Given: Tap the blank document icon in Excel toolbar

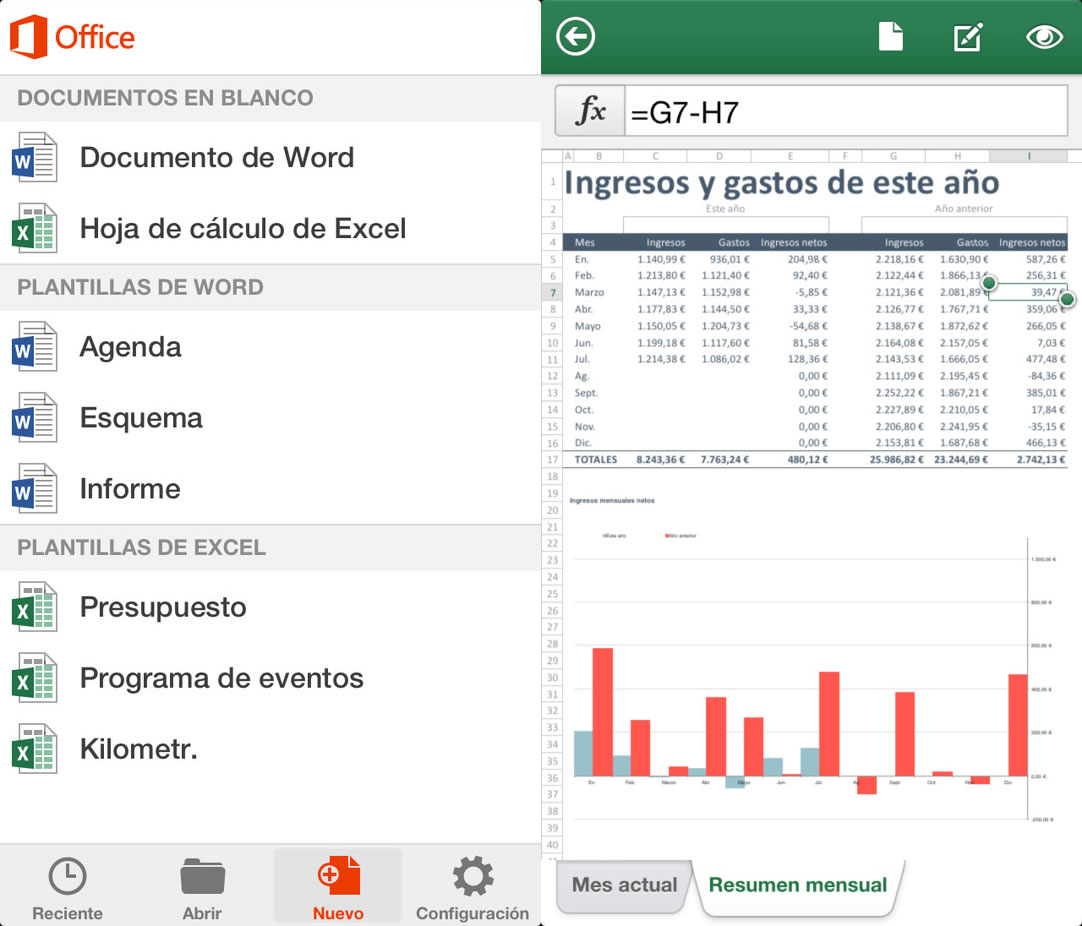Looking at the screenshot, I should pos(891,37).
